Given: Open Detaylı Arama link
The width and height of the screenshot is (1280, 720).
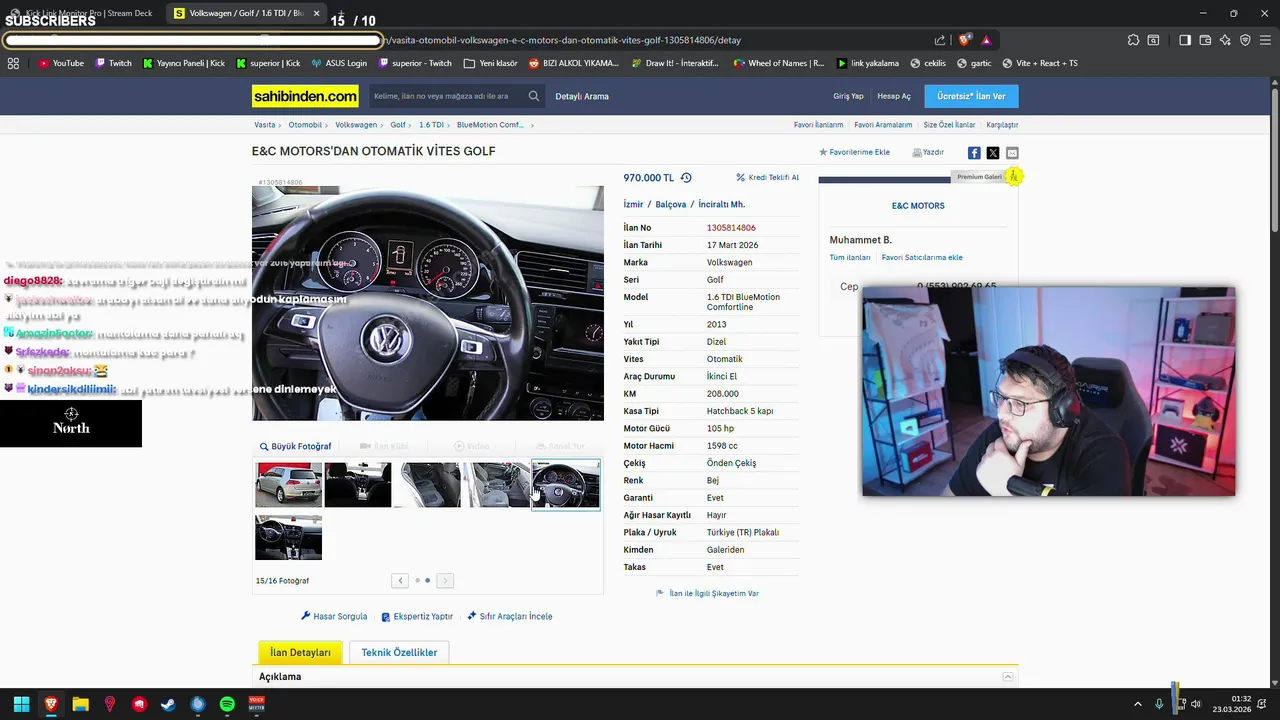Looking at the screenshot, I should coord(582,96).
